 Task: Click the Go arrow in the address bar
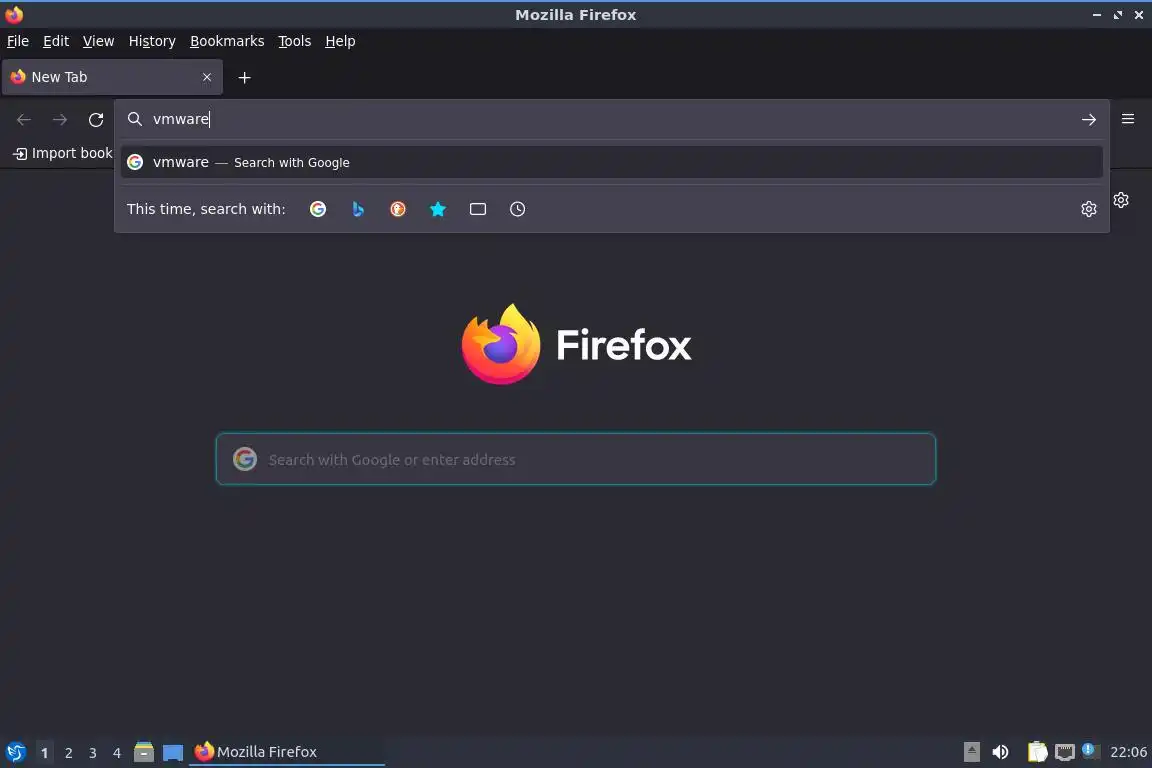[x=1089, y=119]
